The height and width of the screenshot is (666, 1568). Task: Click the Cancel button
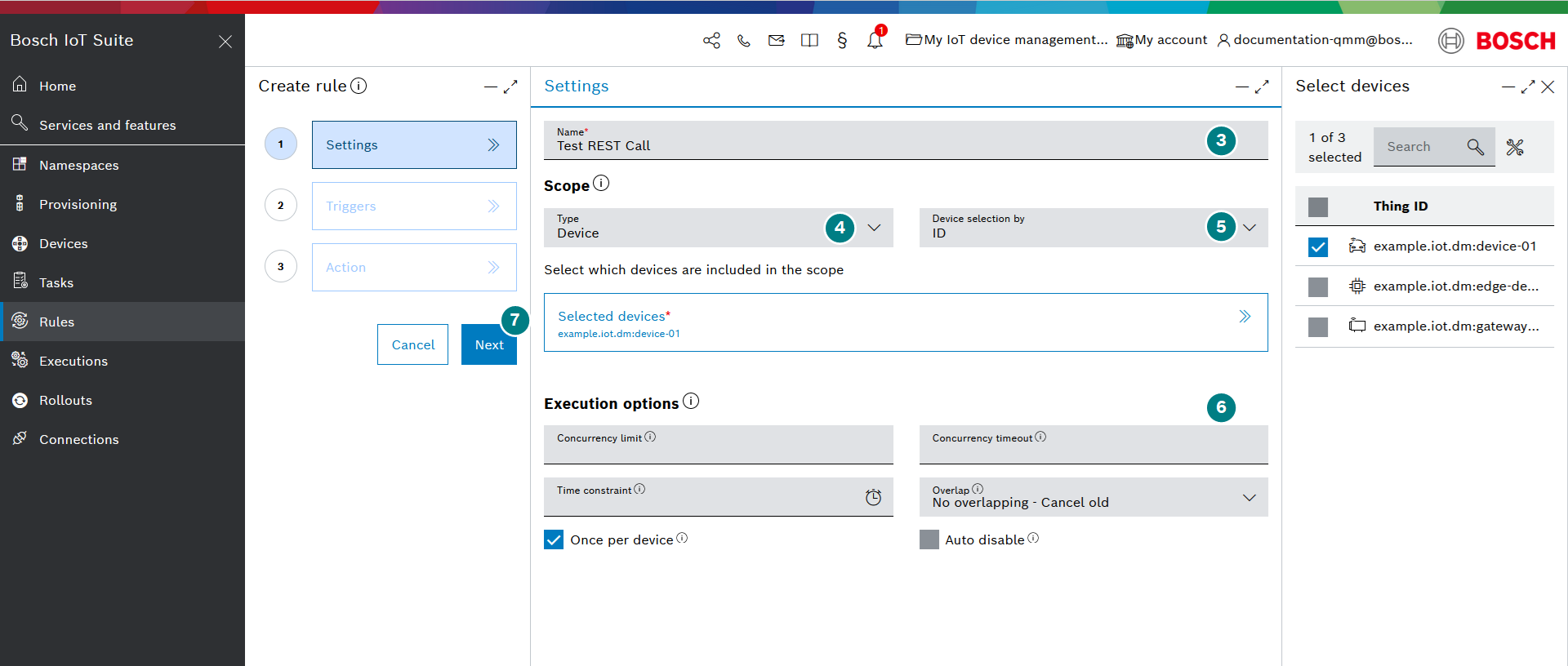412,344
